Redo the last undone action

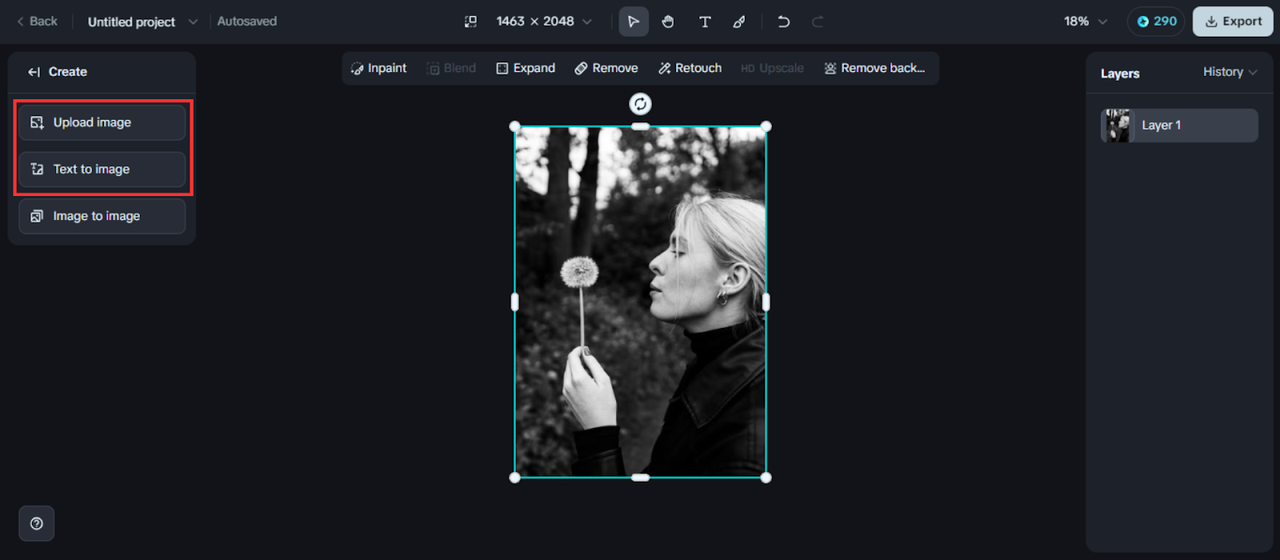[818, 21]
